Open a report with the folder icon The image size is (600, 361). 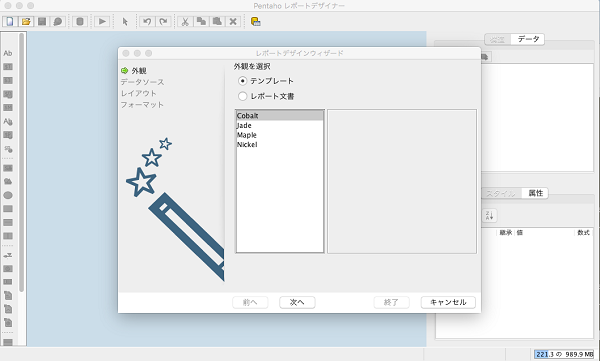[26, 21]
